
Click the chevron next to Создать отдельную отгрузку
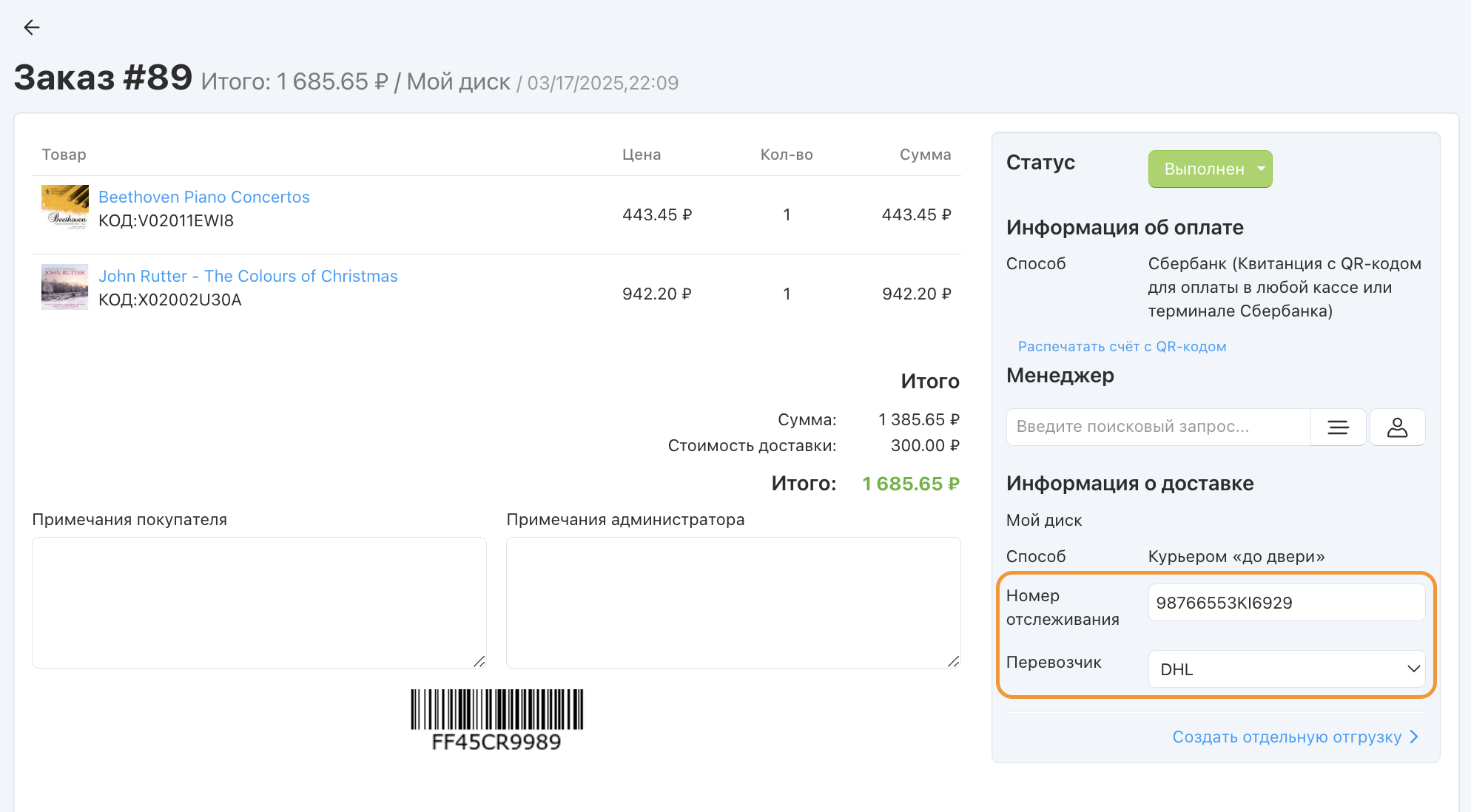(1414, 737)
